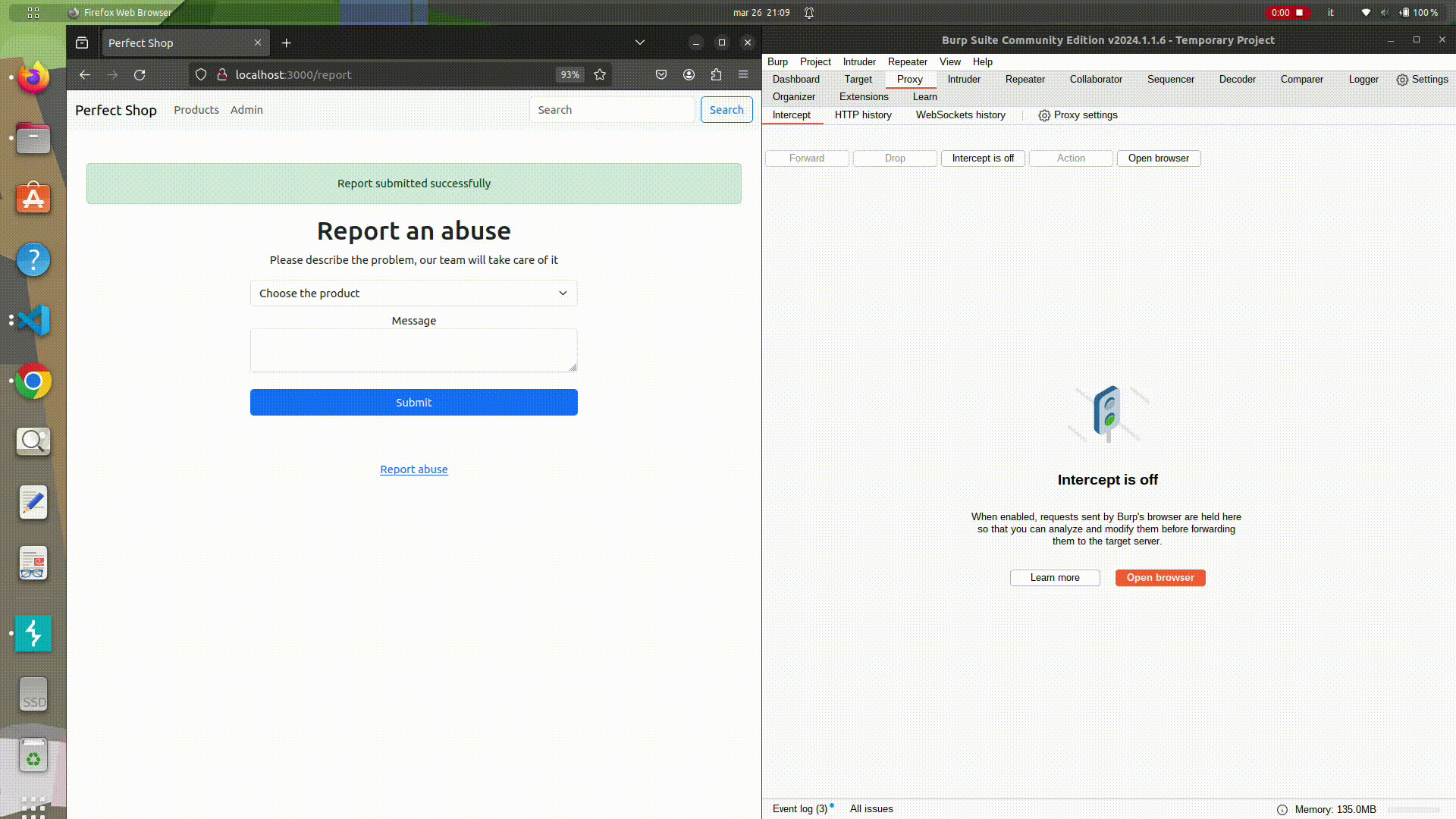
Task: Expand the product chooser dropdown
Action: click(413, 292)
